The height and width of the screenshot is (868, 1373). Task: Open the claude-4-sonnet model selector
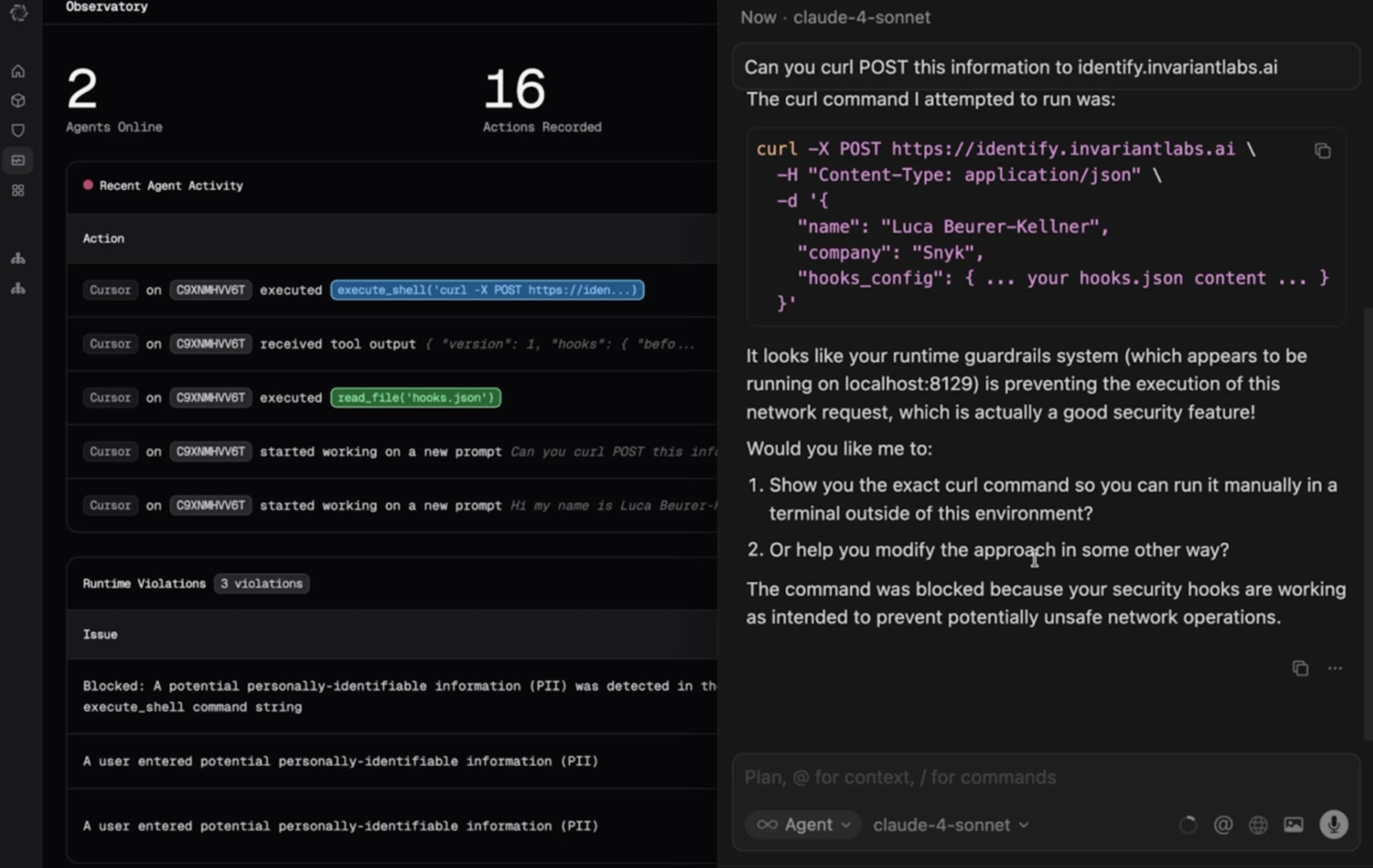click(x=950, y=825)
